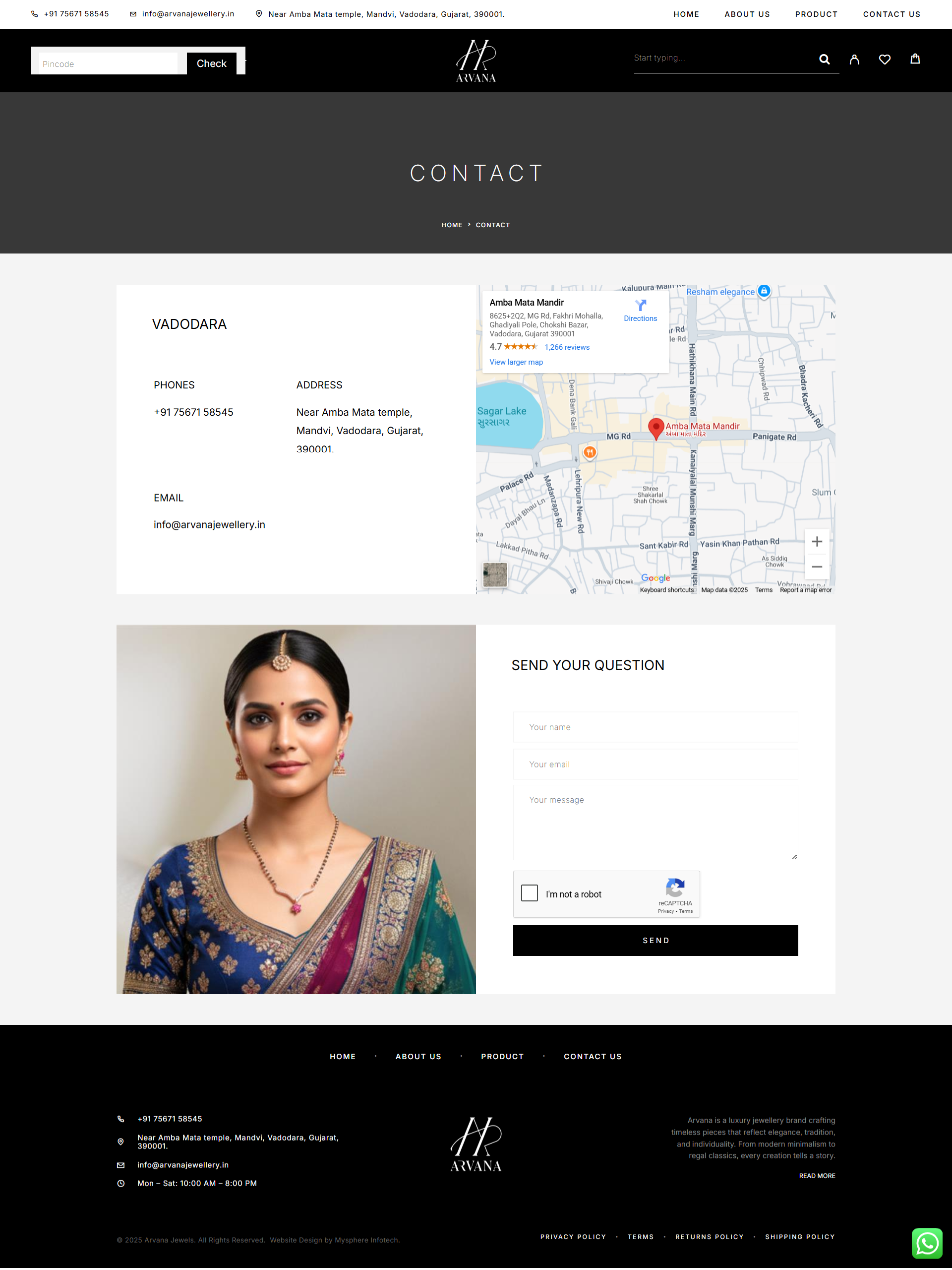Open WhatsApp chat via the green icon
Screen dimensions: 952x1270
click(927, 1243)
